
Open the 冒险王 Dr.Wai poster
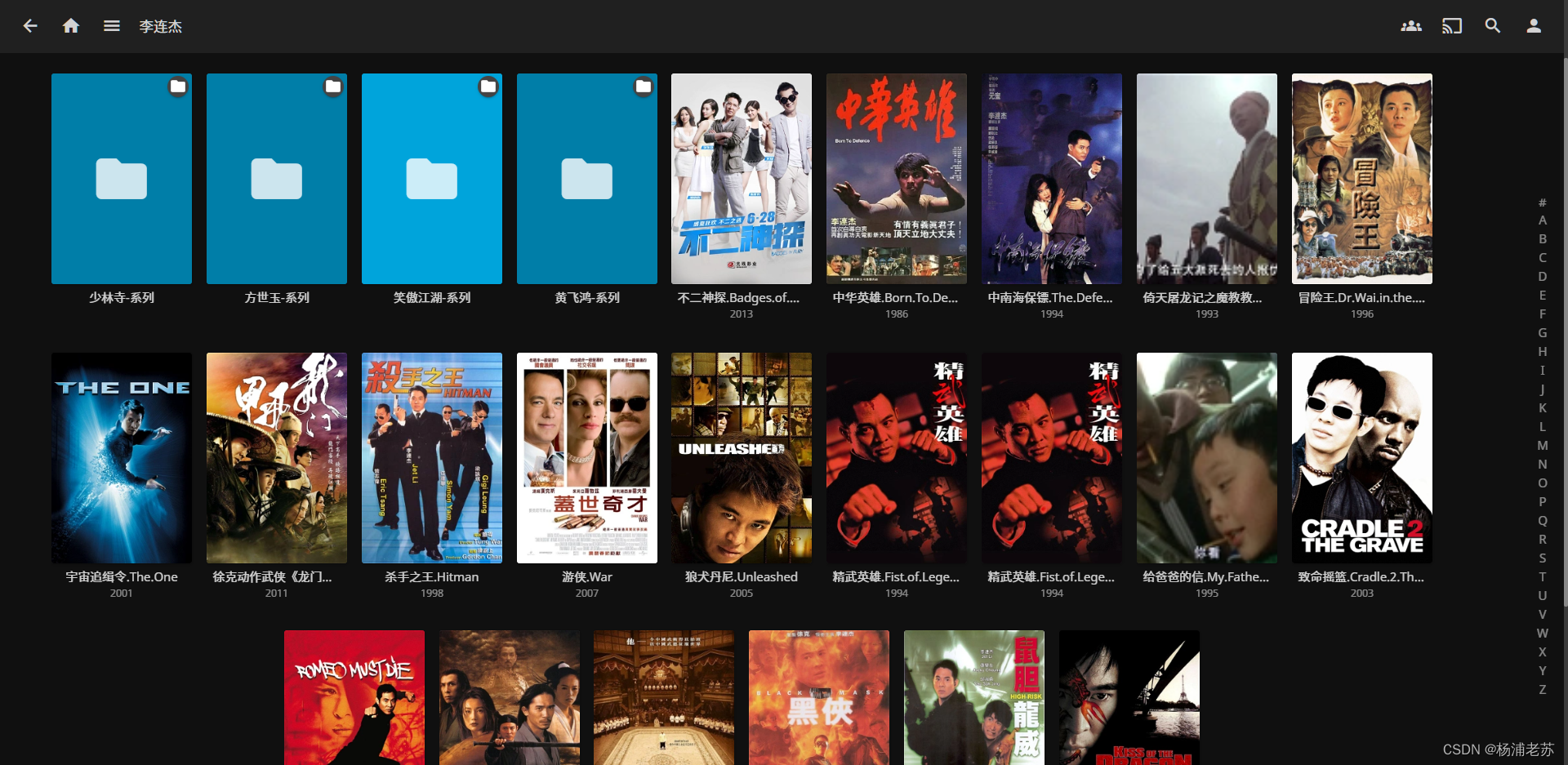pos(1362,179)
